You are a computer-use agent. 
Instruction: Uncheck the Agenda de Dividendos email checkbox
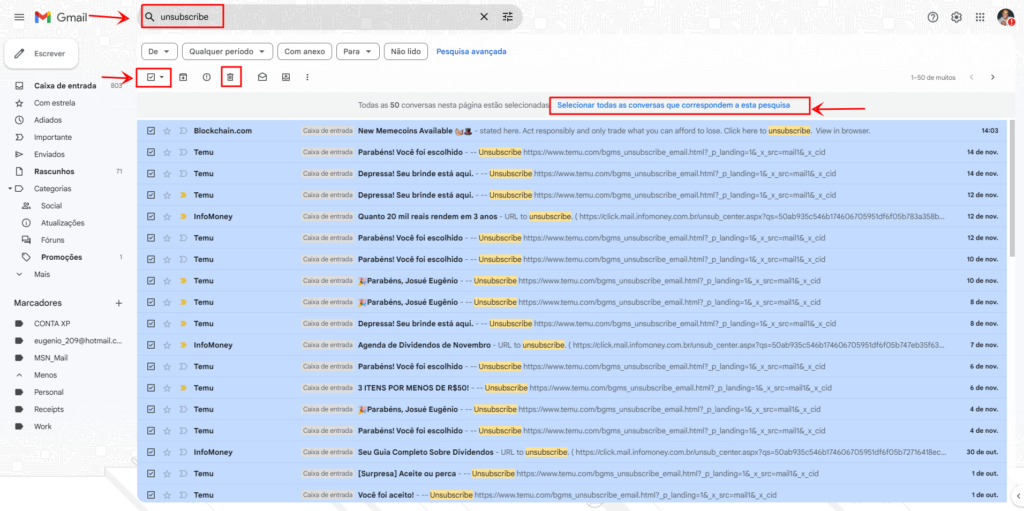tap(151, 345)
